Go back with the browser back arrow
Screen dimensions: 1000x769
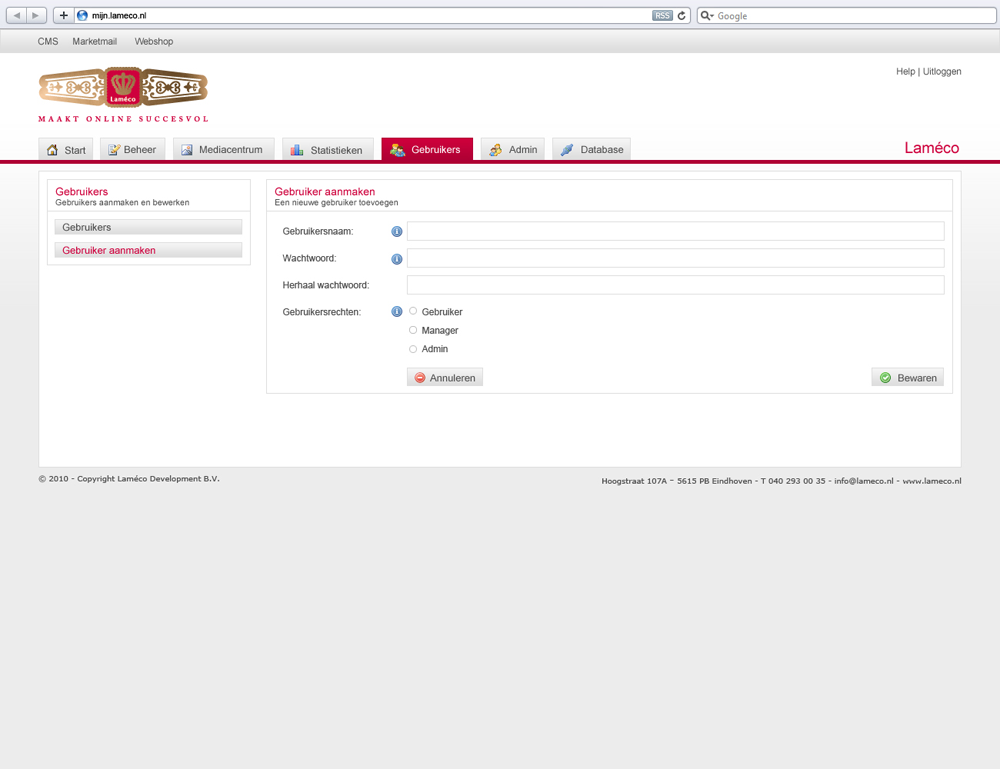17,16
